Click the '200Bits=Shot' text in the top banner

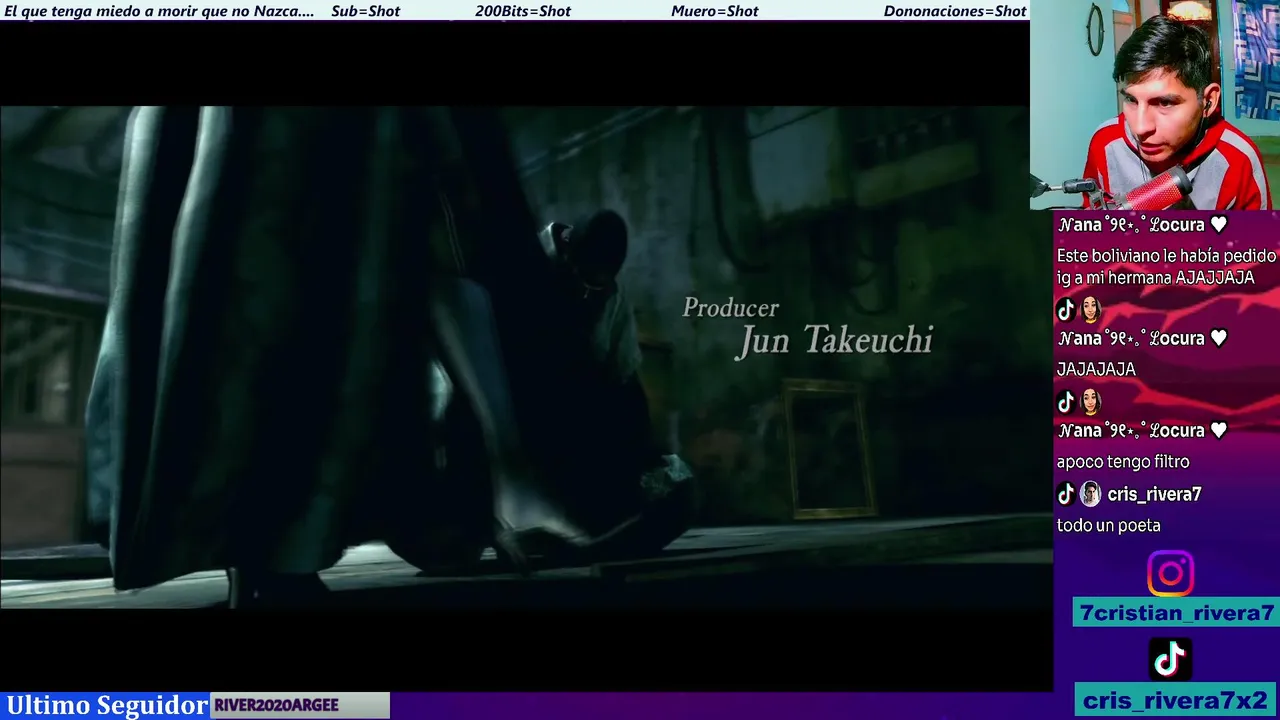tap(523, 11)
